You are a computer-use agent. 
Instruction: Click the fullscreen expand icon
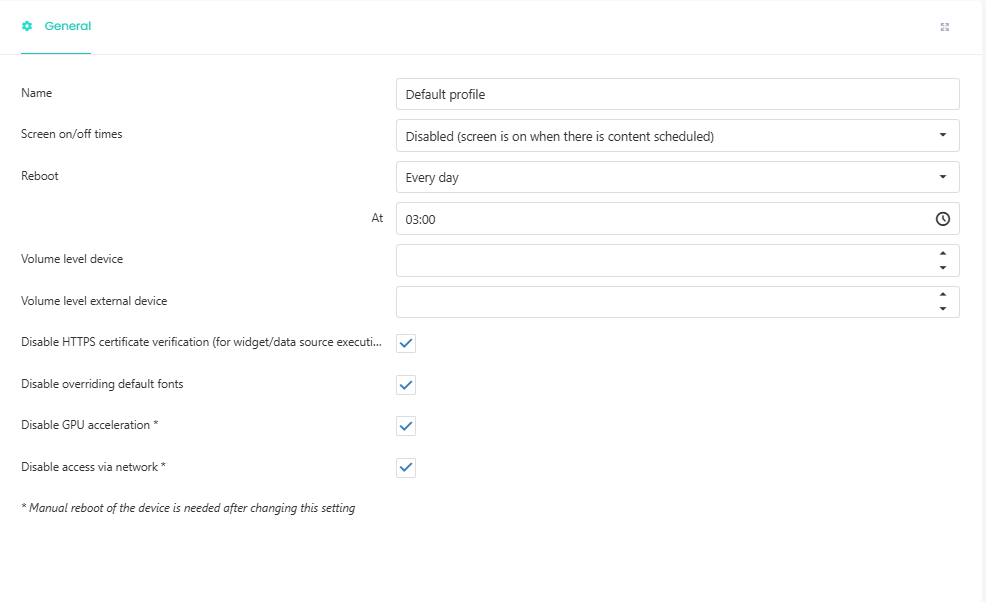[x=944, y=27]
